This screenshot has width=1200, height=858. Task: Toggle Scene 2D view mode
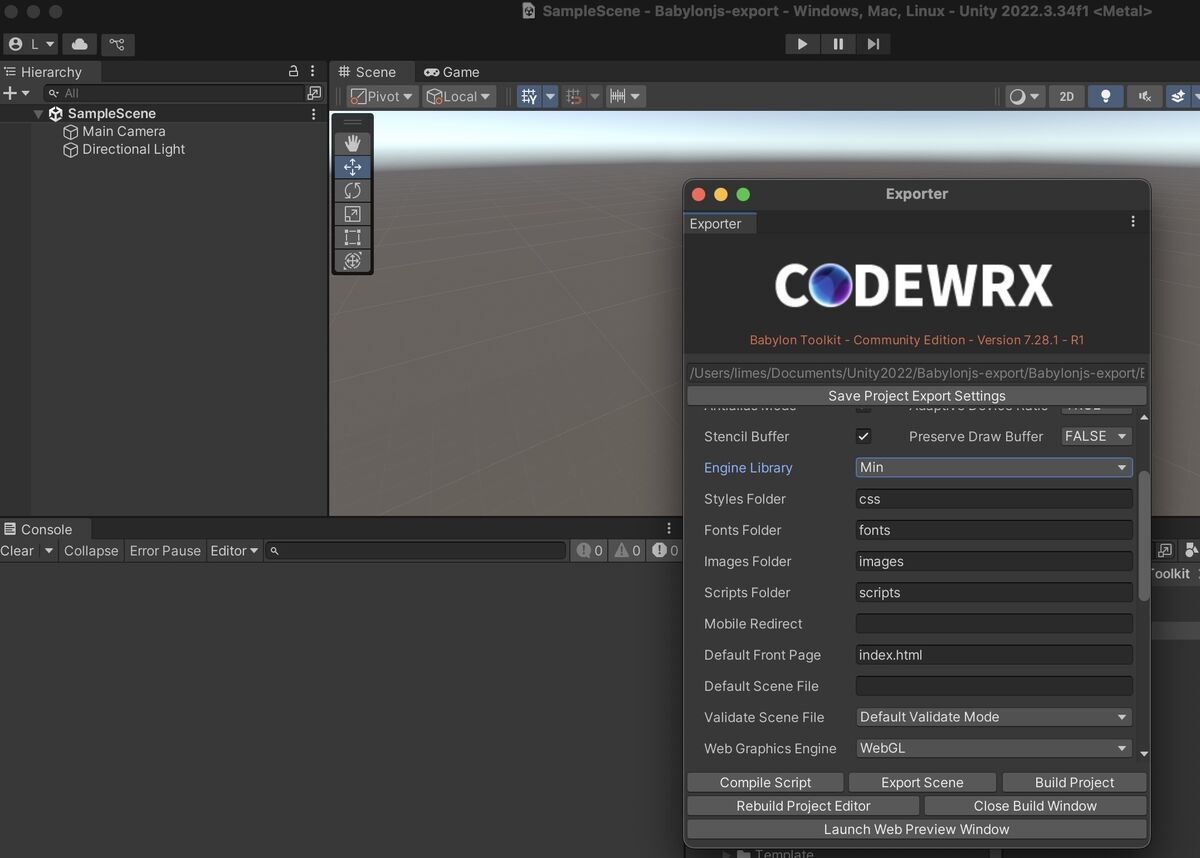click(1066, 97)
